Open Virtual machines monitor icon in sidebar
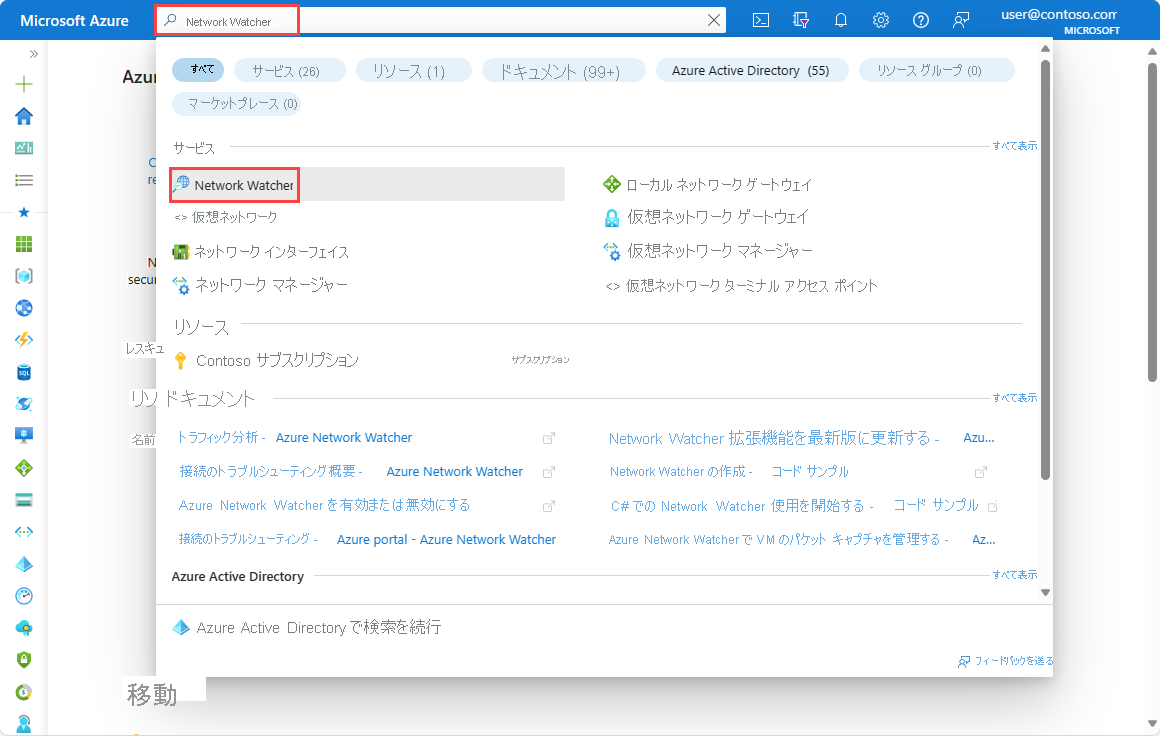 point(24,436)
